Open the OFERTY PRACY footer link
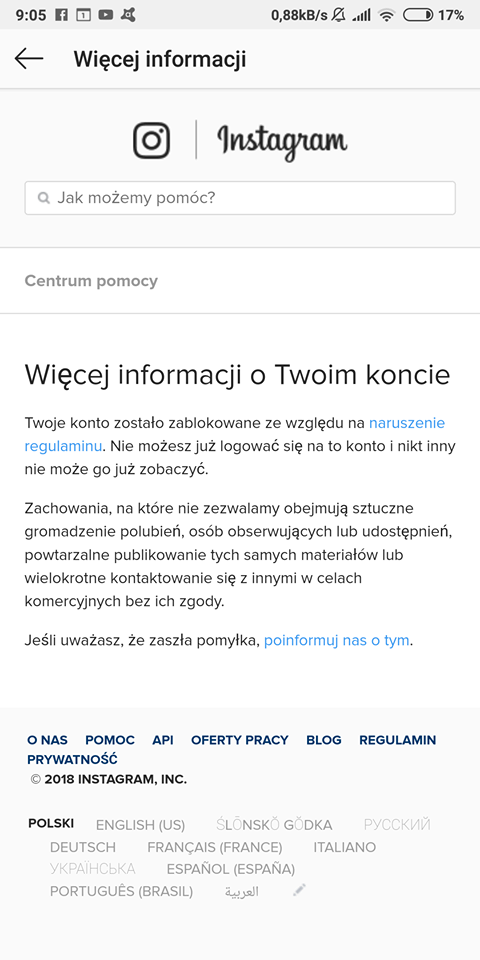Screen dimensions: 480x960 (x=239, y=740)
